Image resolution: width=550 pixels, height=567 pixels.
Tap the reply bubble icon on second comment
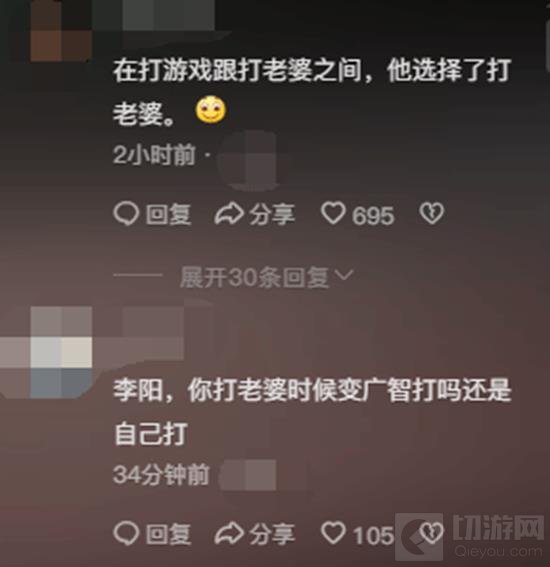tap(126, 533)
